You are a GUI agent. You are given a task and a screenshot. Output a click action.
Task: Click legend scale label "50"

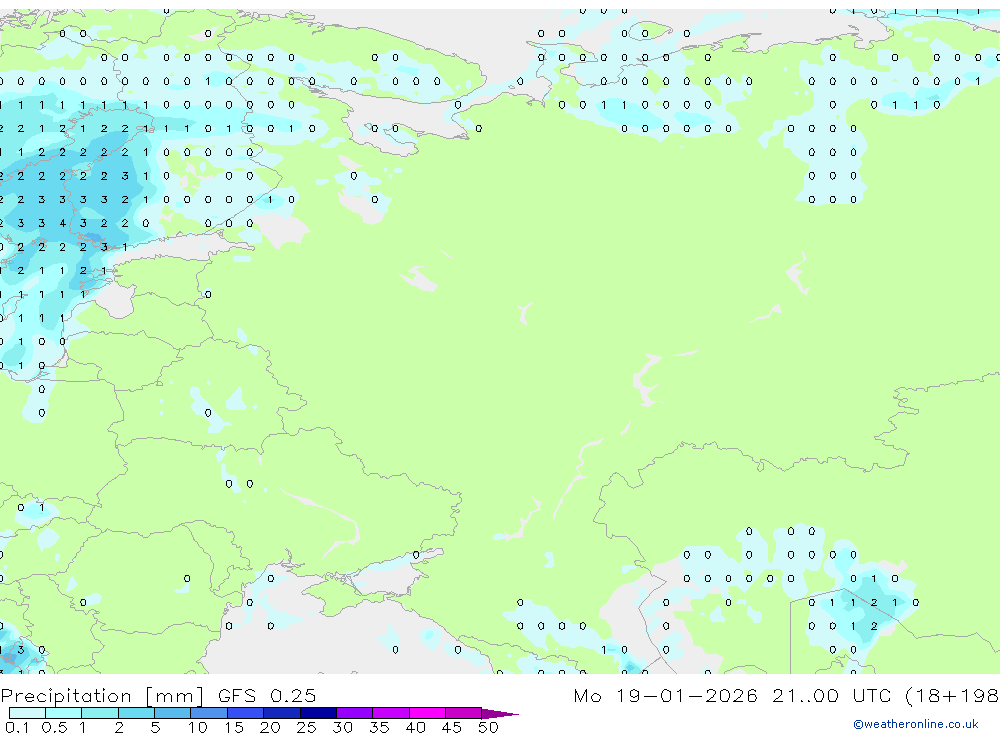tap(488, 727)
